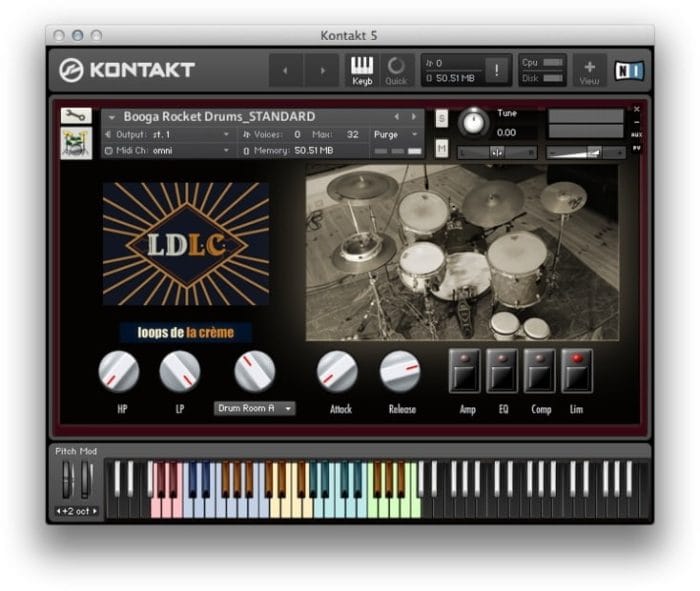Click the Max voices value 32
The width and height of the screenshot is (700, 591).
pyautogui.click(x=352, y=134)
